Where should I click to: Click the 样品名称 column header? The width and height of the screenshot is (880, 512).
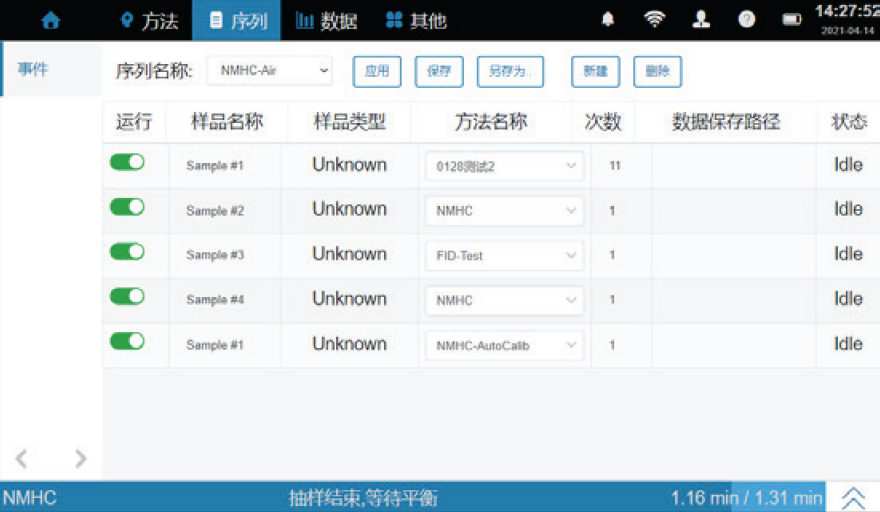click(x=227, y=121)
